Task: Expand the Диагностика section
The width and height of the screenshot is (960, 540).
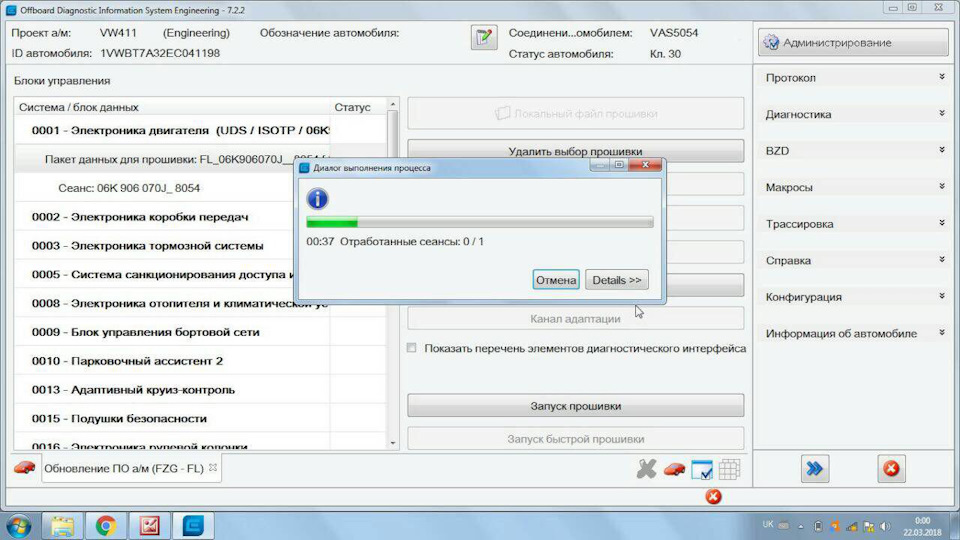Action: 855,114
